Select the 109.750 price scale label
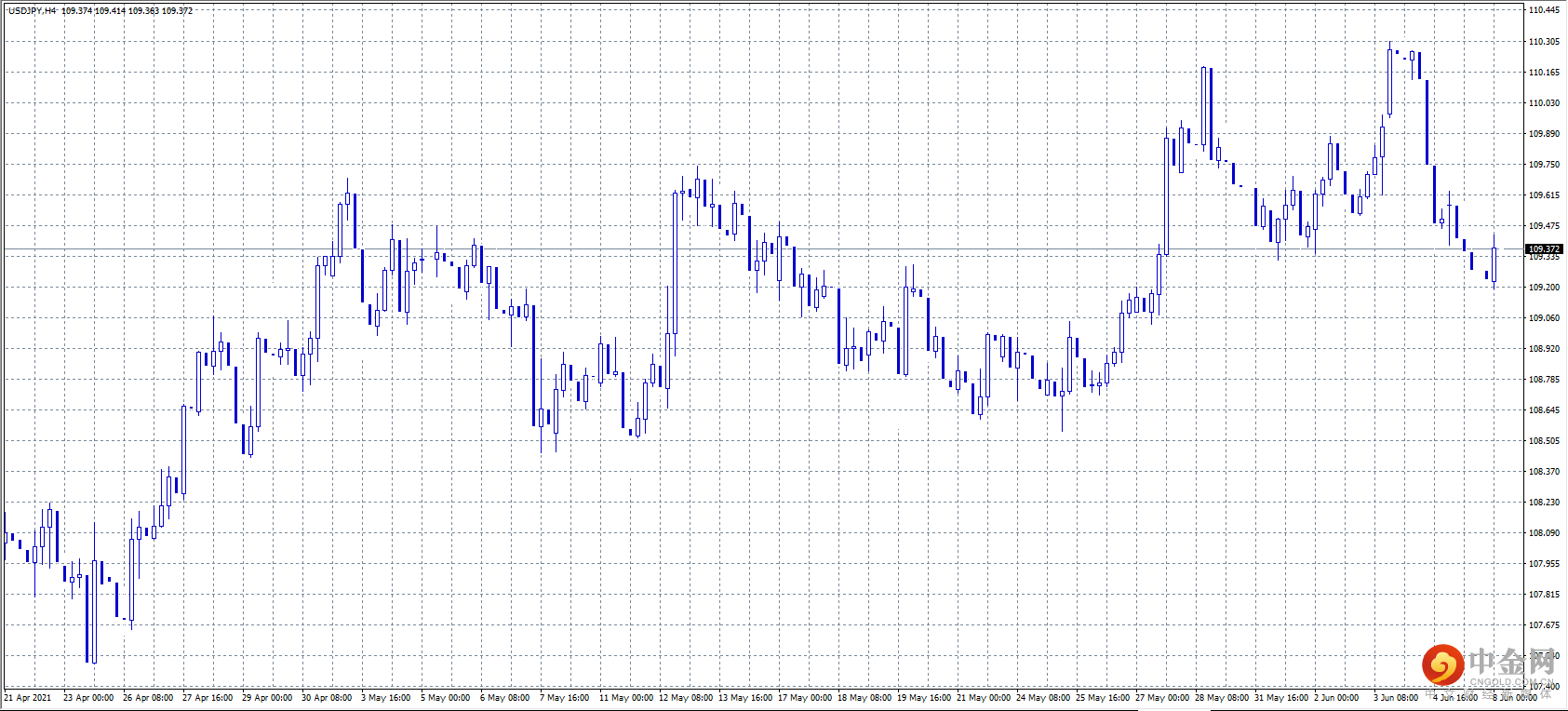The image size is (1568, 711). coord(1544,165)
